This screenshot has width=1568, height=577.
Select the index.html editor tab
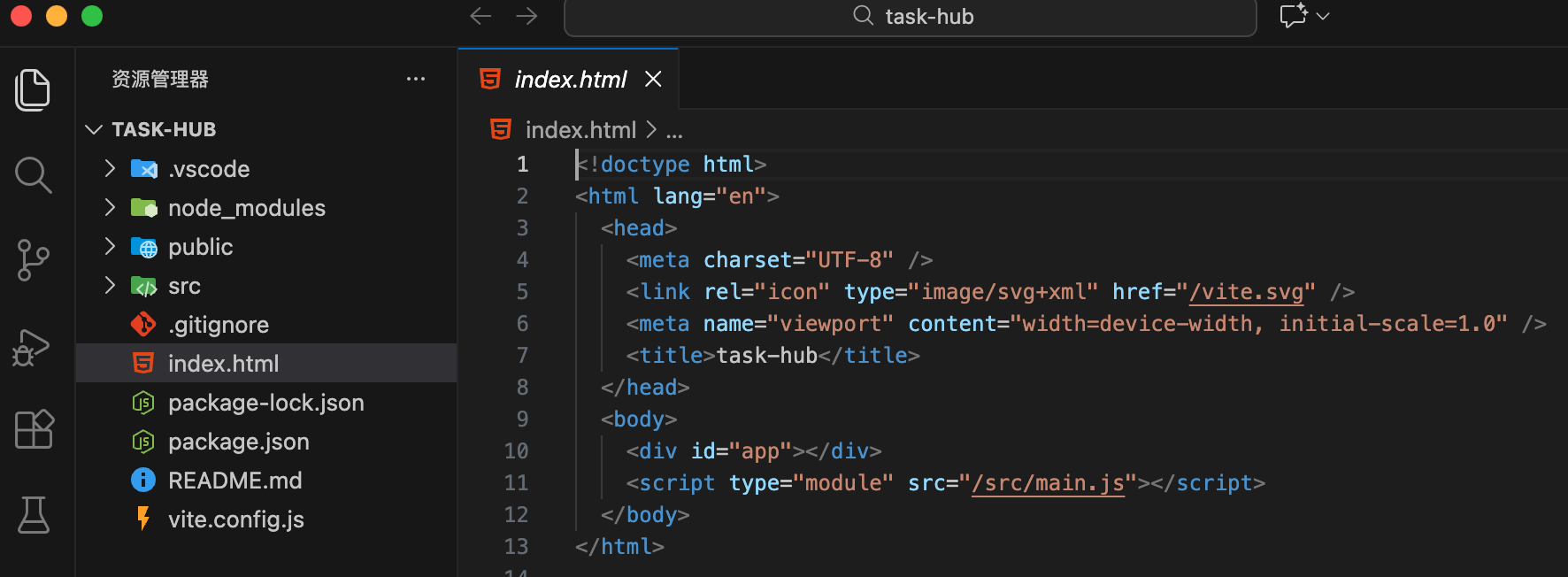tap(570, 80)
